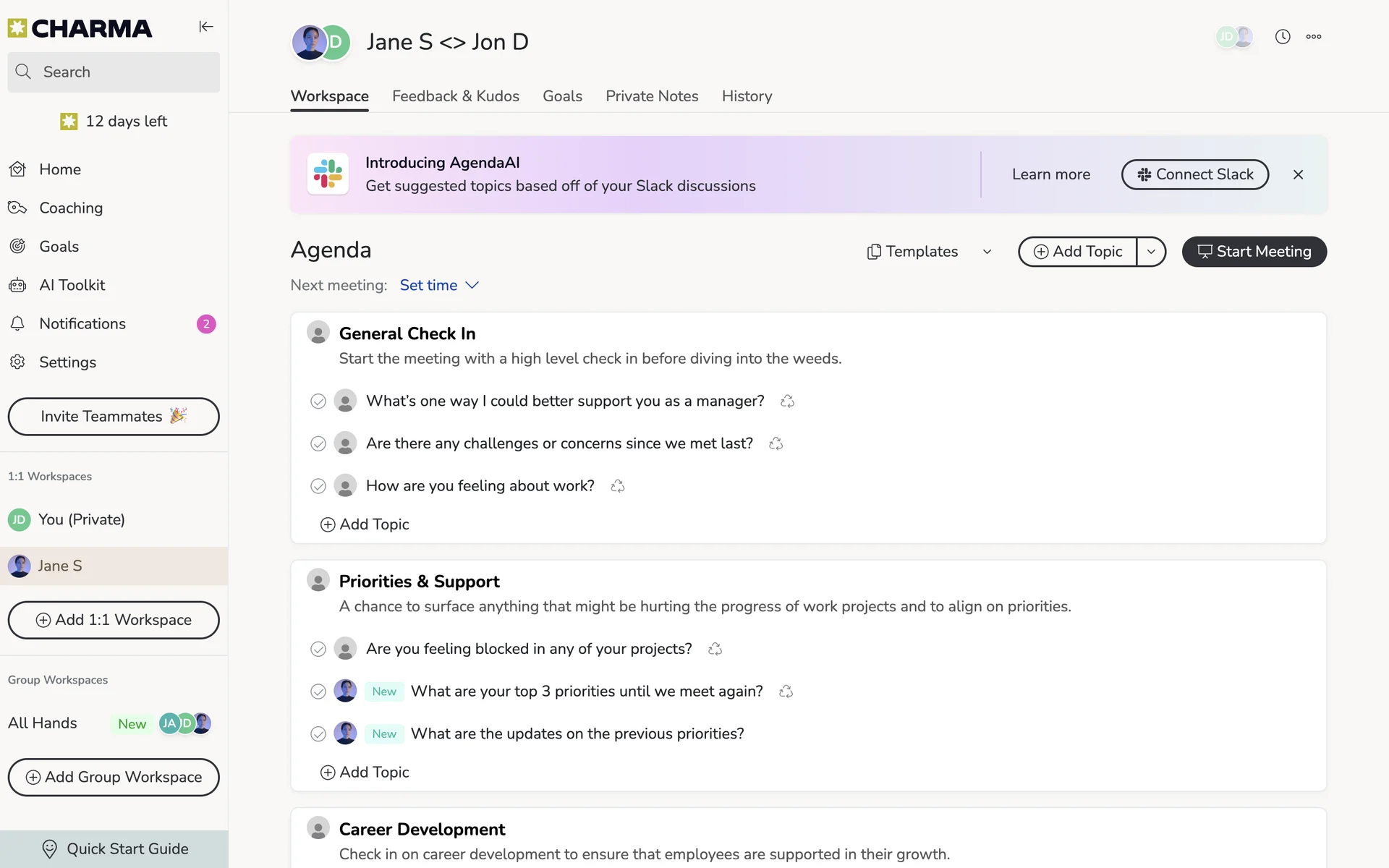1389x868 pixels.
Task: Dismiss the AgendaAI banner
Action: 1298,174
